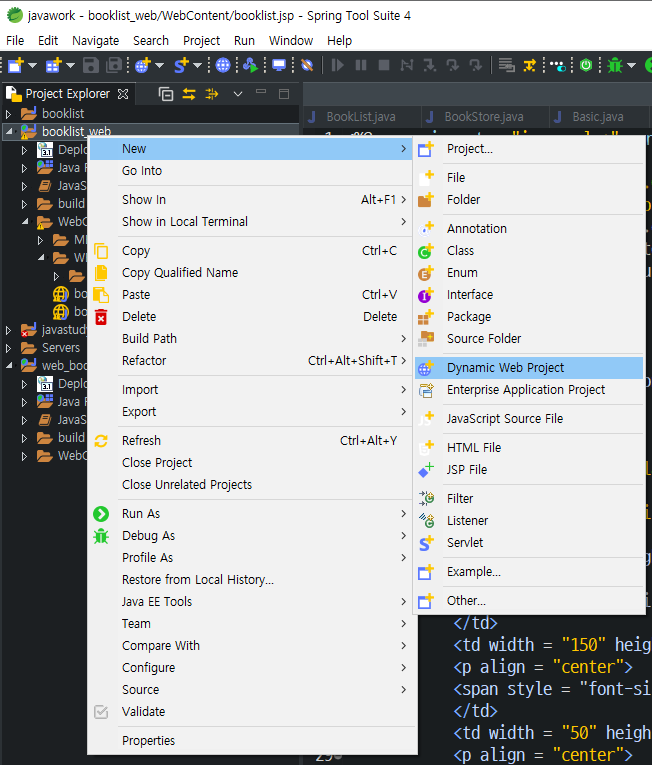652x765 pixels.
Task: Click the green Debug bug toolbar icon
Action: point(615,65)
